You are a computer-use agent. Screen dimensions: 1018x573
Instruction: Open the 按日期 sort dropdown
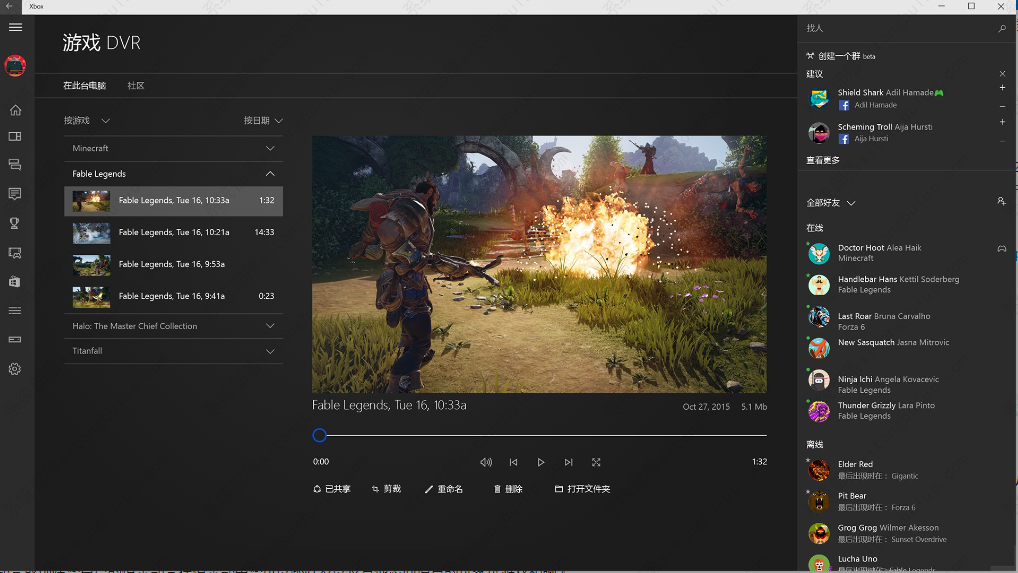tap(263, 121)
